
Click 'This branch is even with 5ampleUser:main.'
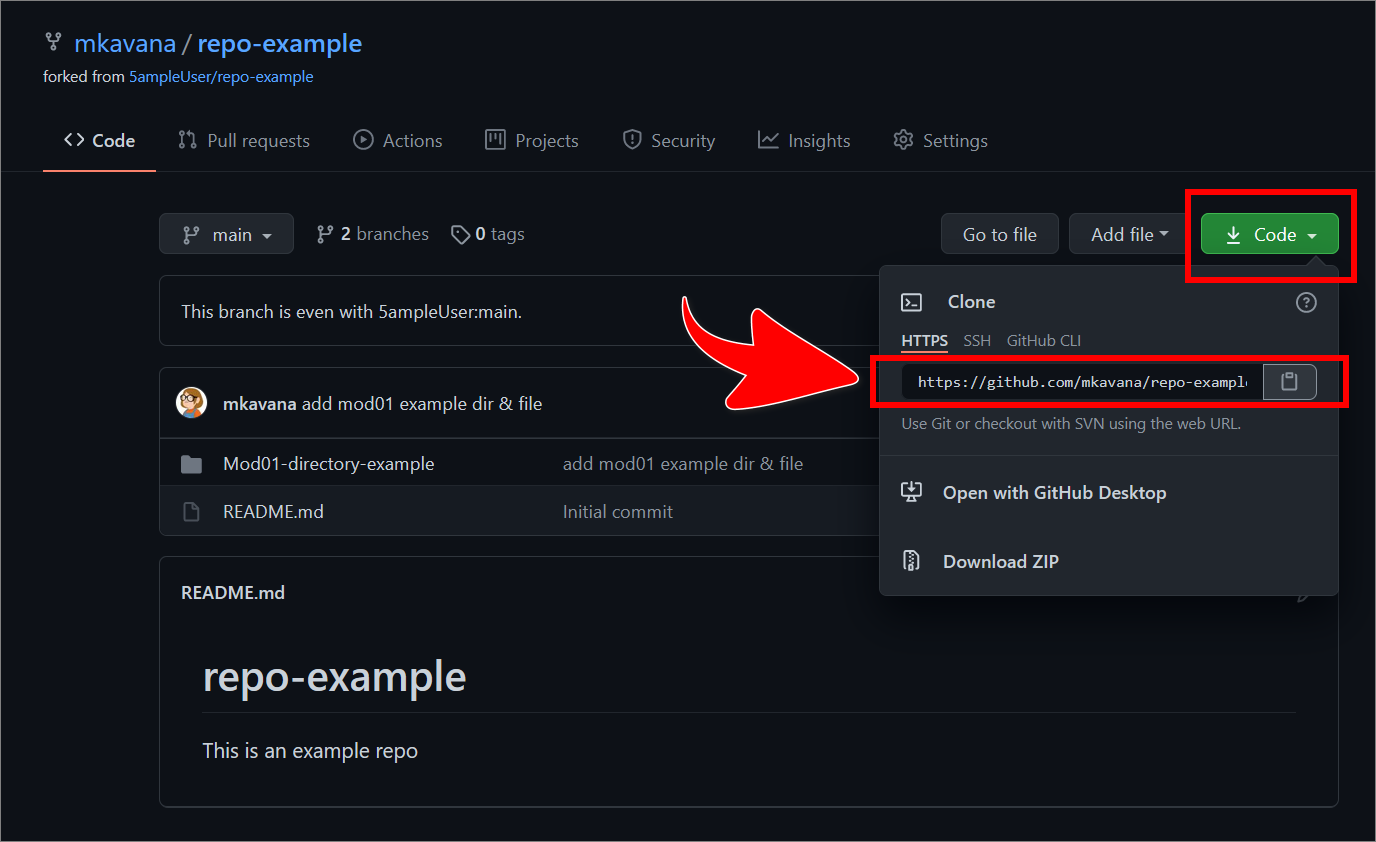352,312
